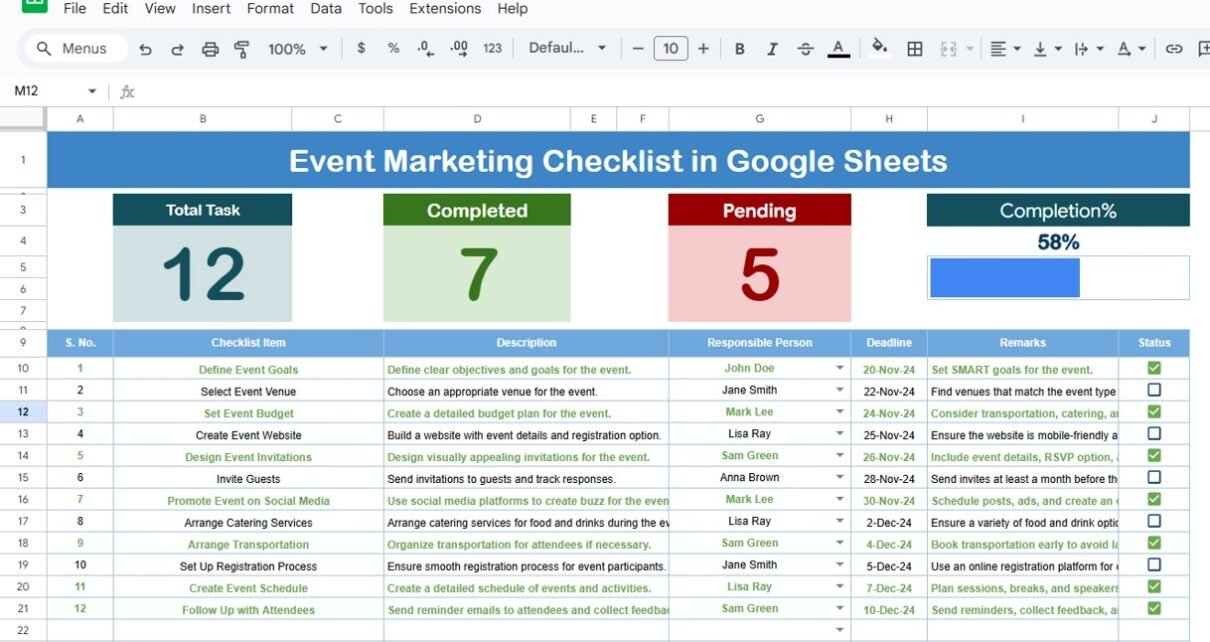Expand the Name box dropdown arrow
Screen dimensions: 1210x642
coord(92,91)
